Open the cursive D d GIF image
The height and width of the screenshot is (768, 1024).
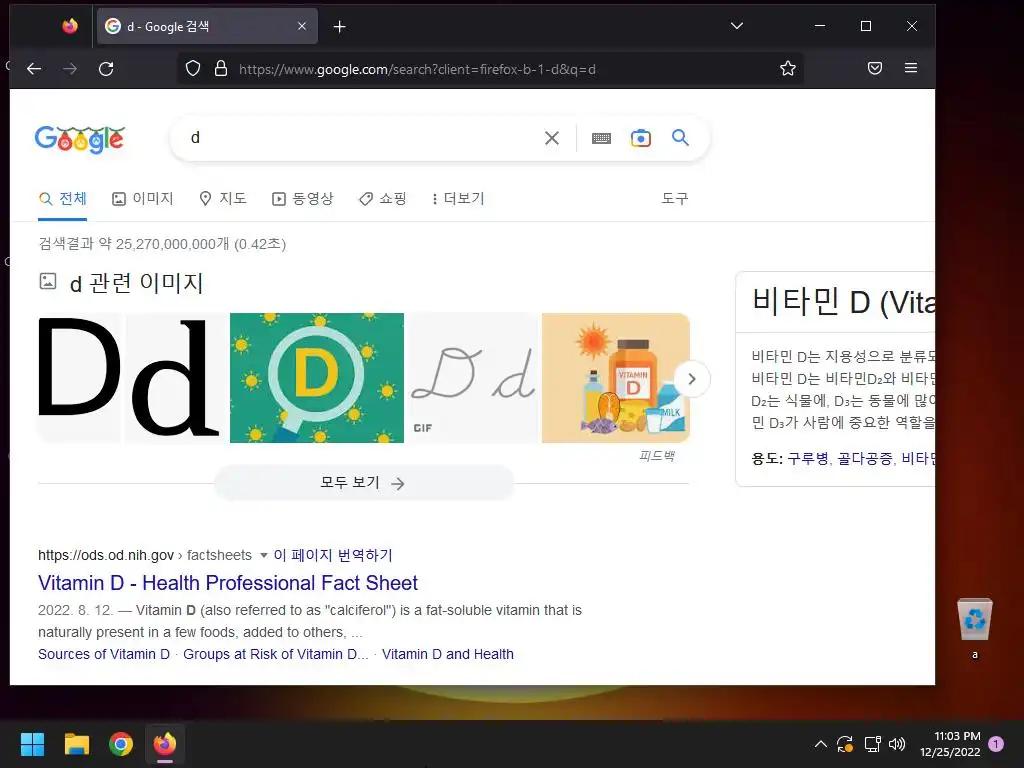[473, 378]
